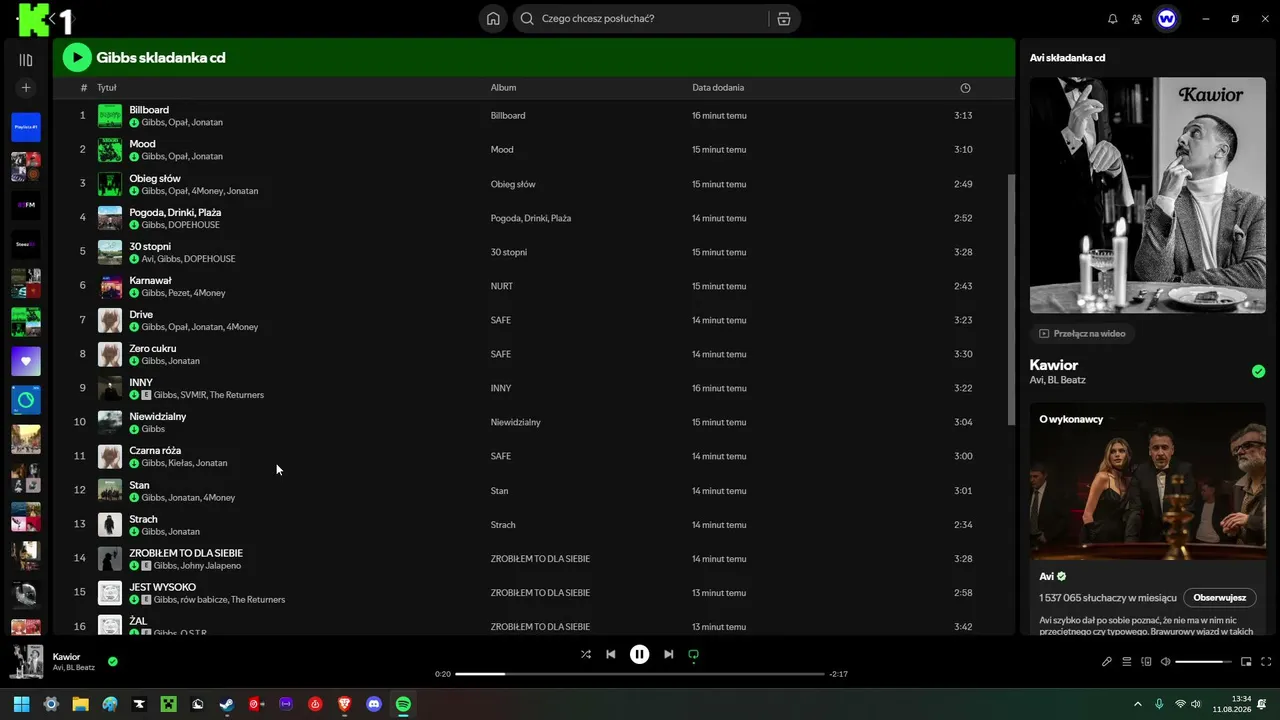Open now playing album thumbnail in bottom bar

click(27, 661)
